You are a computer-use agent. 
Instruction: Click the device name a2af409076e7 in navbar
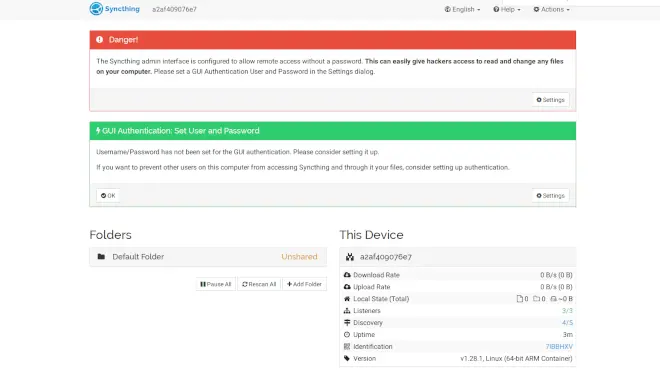tap(174, 9)
